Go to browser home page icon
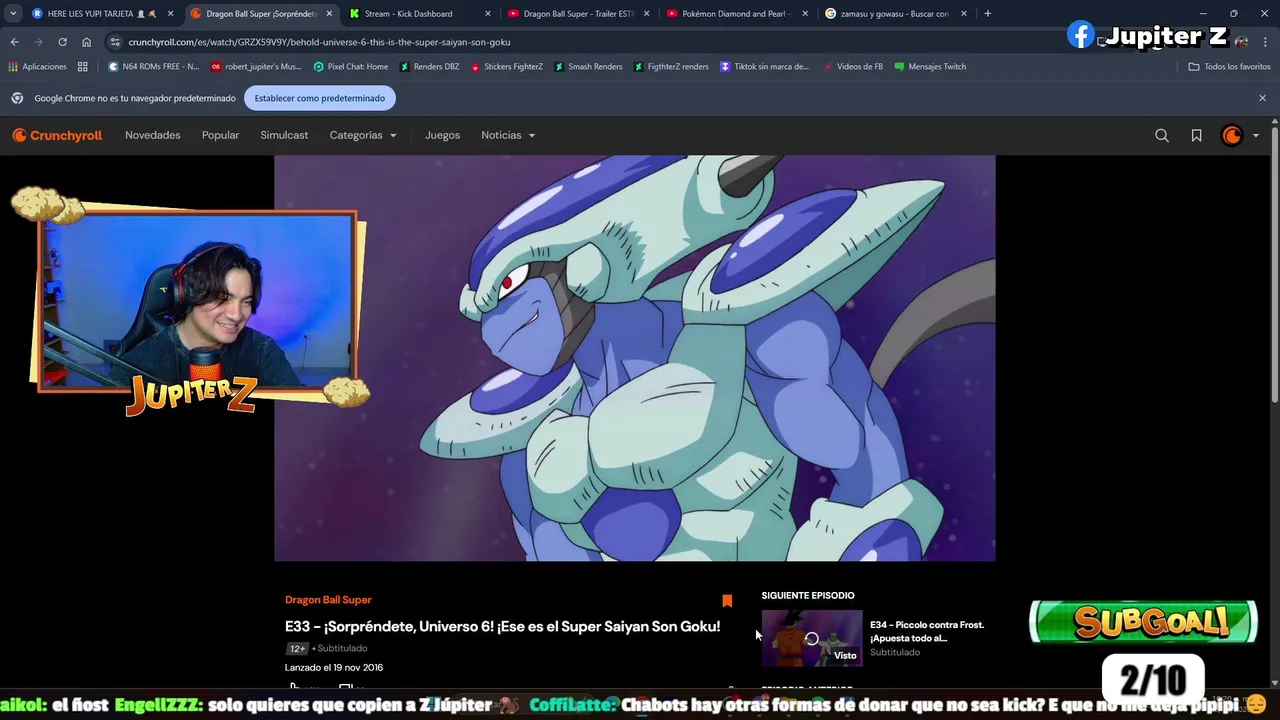Screen dimensions: 1280x720 [86, 42]
